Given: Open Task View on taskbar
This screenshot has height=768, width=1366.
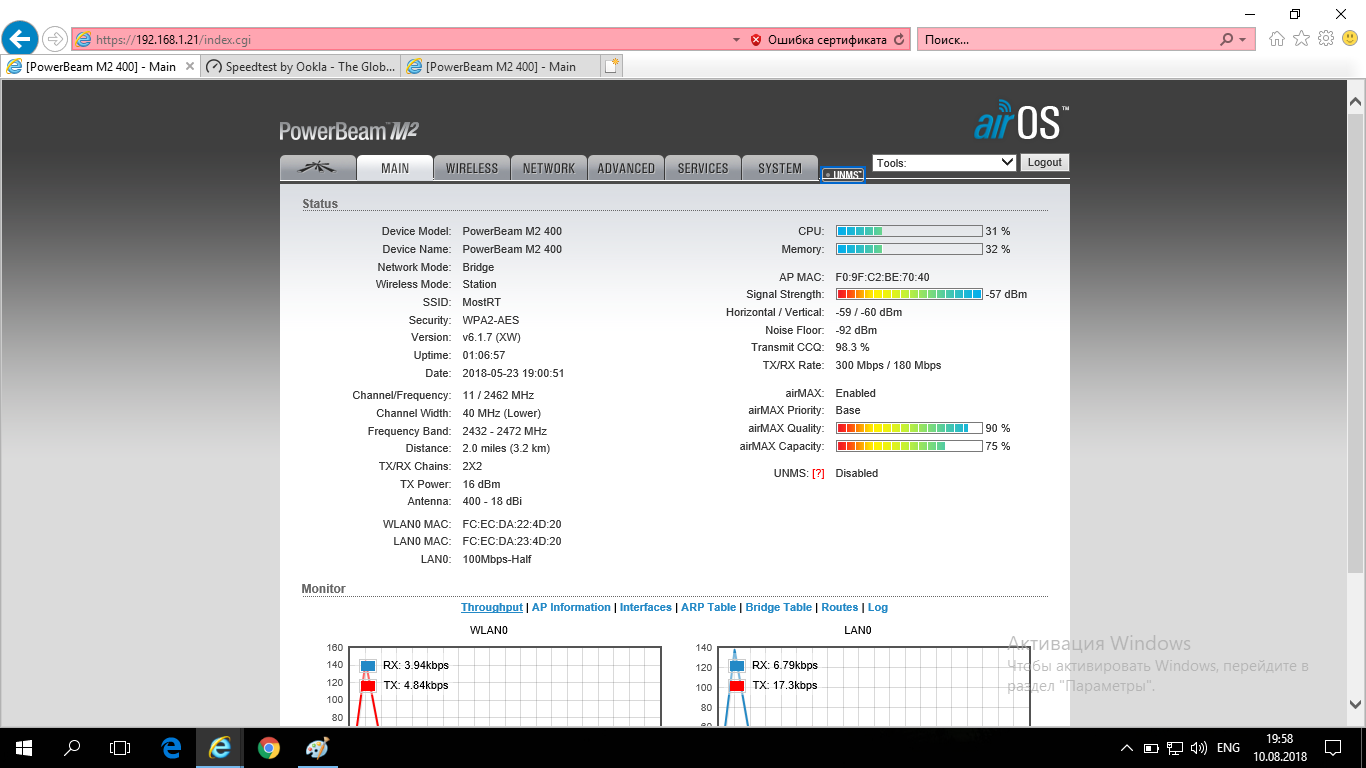Looking at the screenshot, I should click(x=120, y=747).
